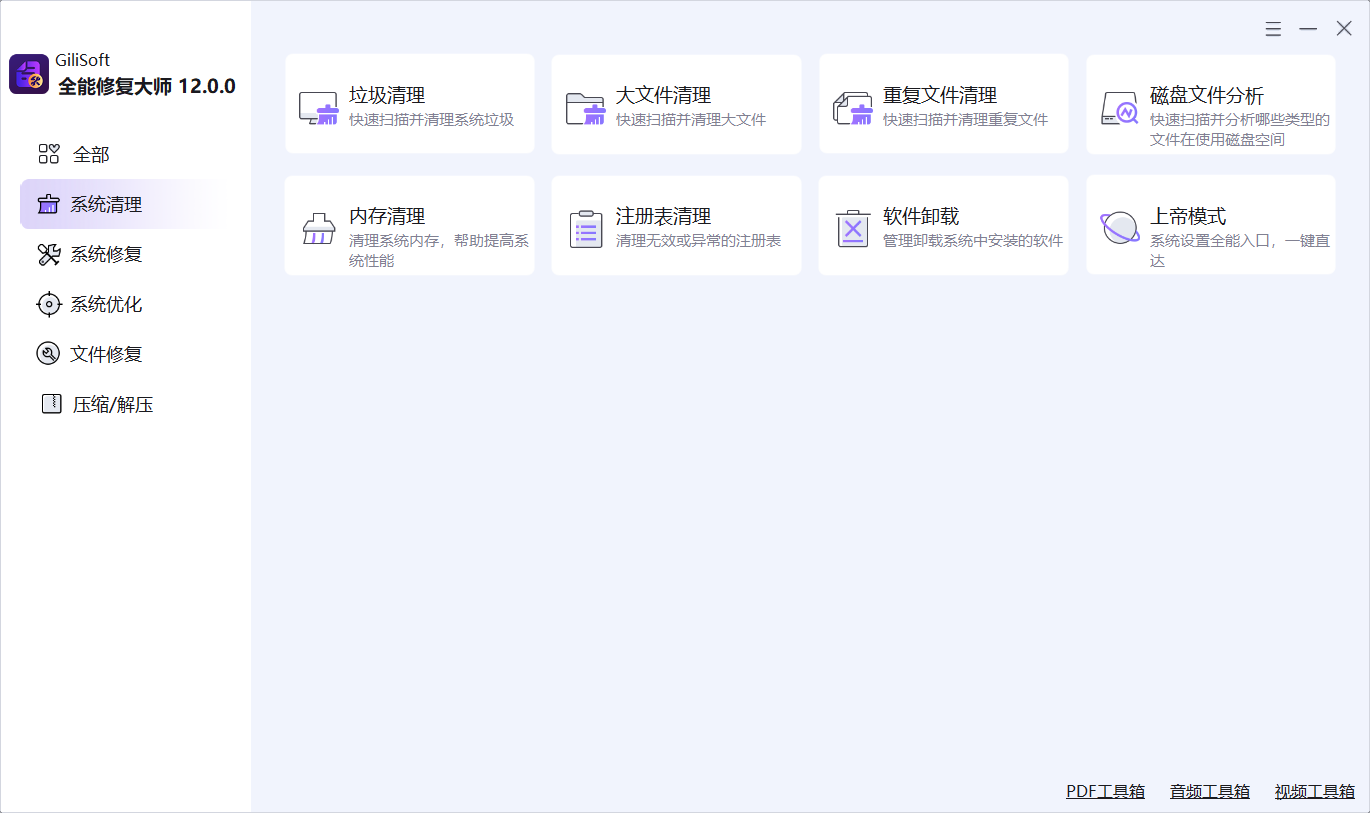This screenshot has width=1370, height=813.
Task: Switch to the 全部 category
Action: [90, 155]
